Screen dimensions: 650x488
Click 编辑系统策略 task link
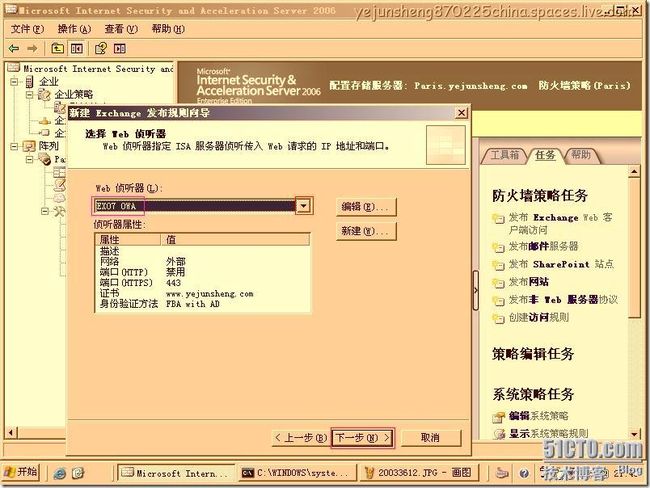[538, 416]
